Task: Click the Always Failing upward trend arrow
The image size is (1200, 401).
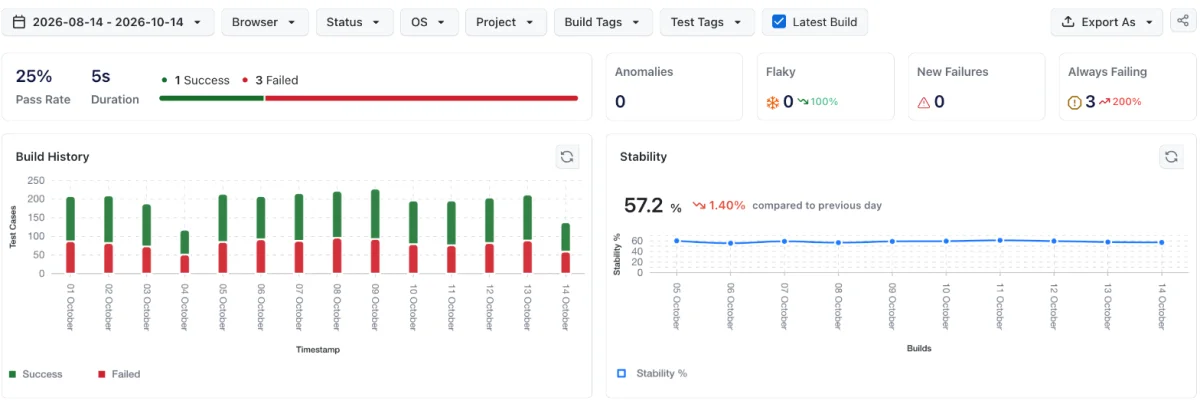Action: click(1104, 102)
